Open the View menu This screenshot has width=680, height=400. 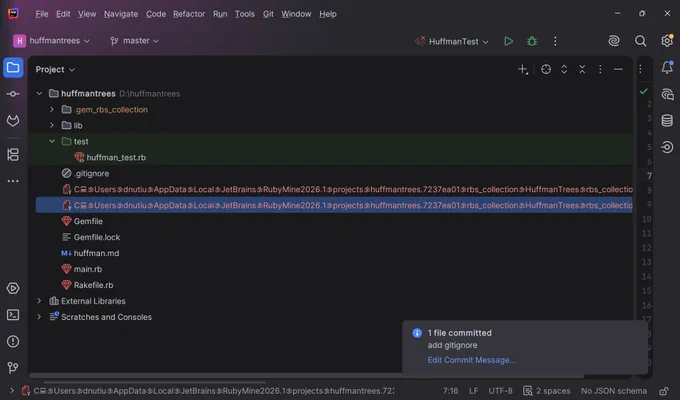[x=87, y=14]
